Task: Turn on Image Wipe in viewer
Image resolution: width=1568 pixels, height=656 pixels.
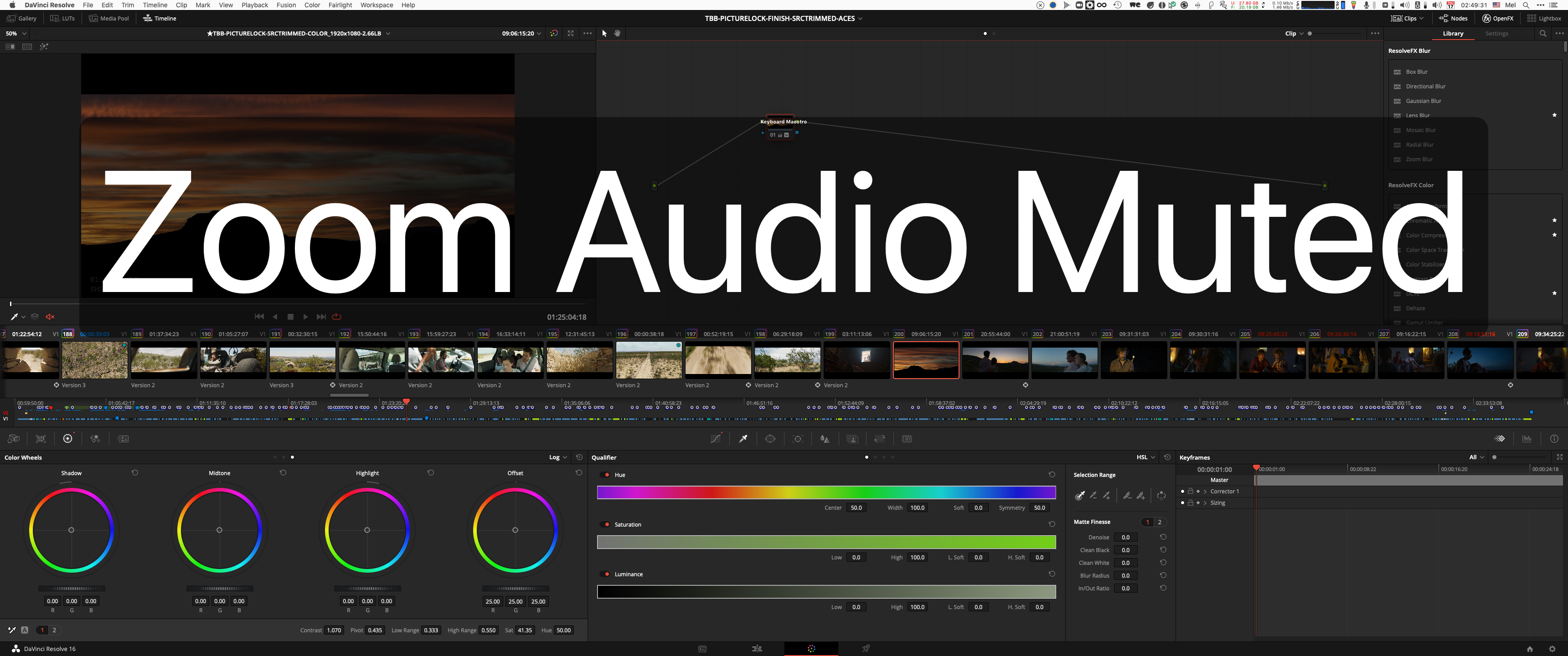Action: tap(10, 47)
